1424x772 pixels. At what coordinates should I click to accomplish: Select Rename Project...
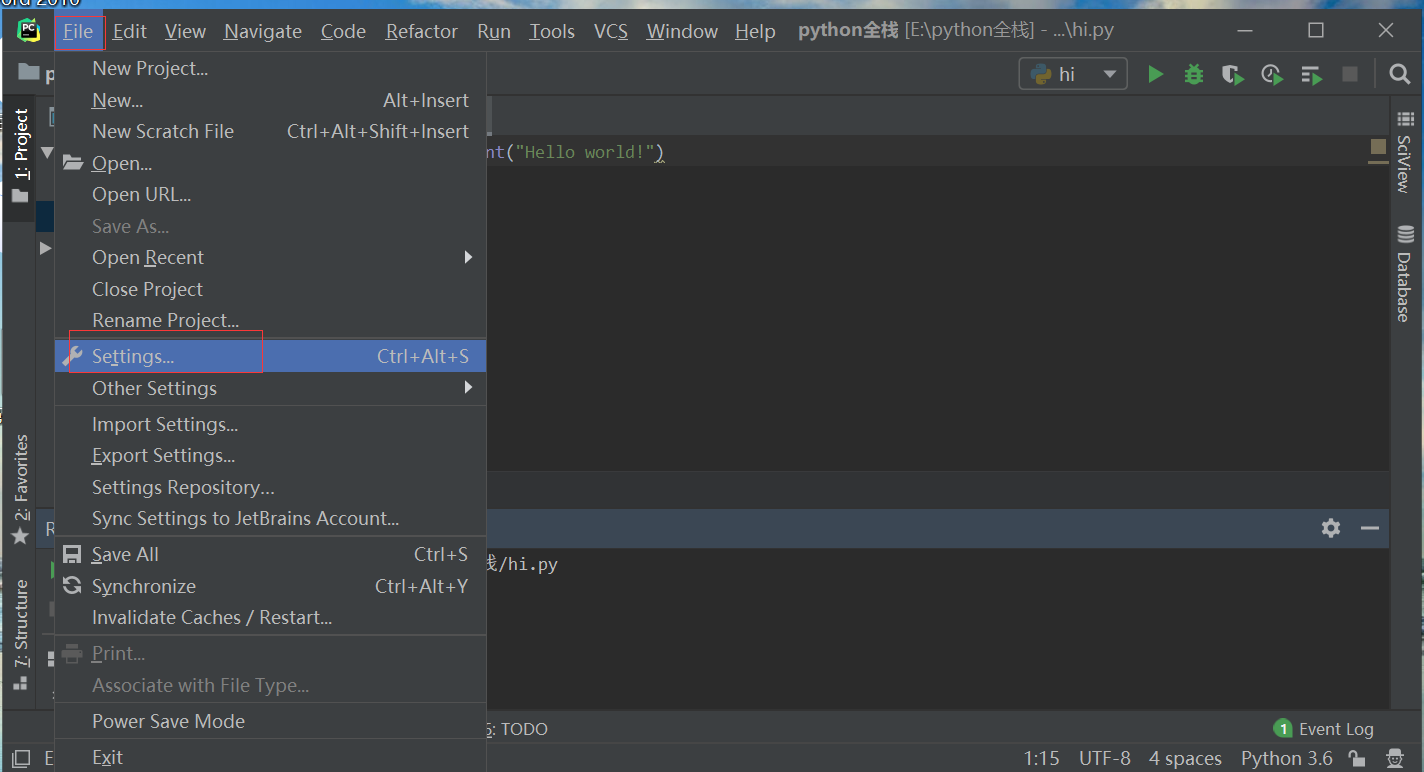pos(270,320)
